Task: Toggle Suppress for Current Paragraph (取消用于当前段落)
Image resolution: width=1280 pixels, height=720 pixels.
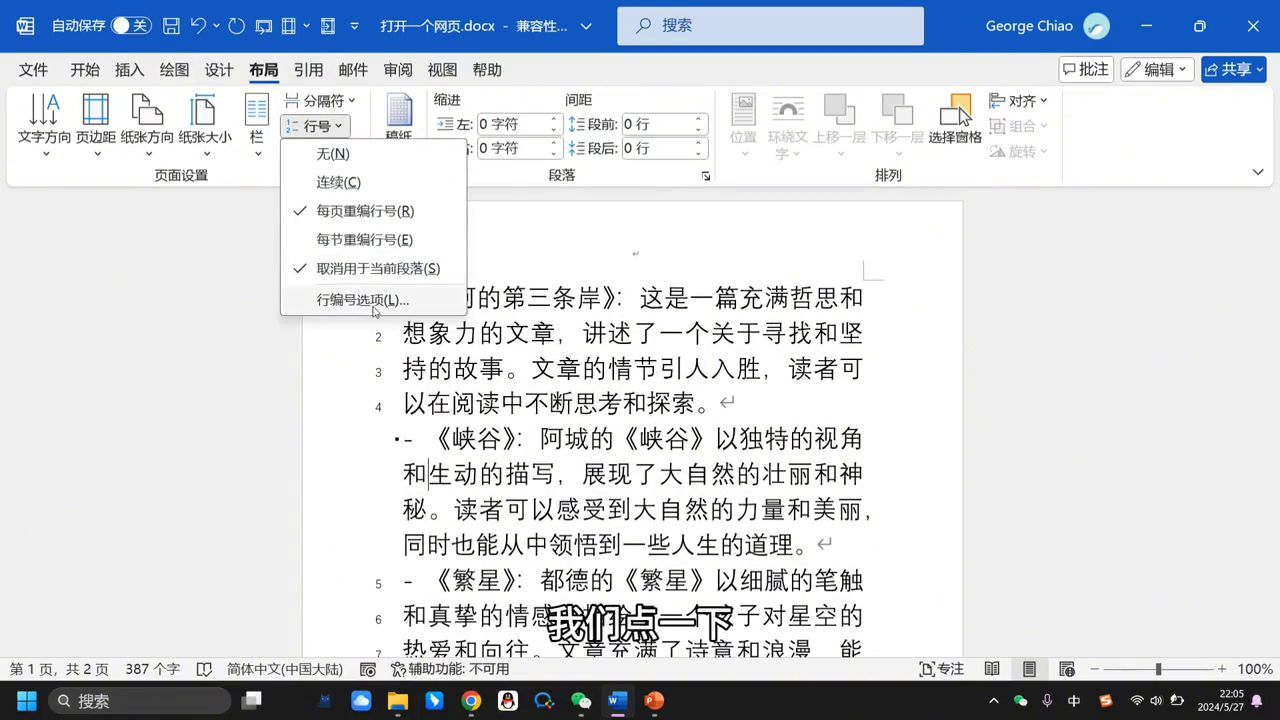Action: (378, 268)
